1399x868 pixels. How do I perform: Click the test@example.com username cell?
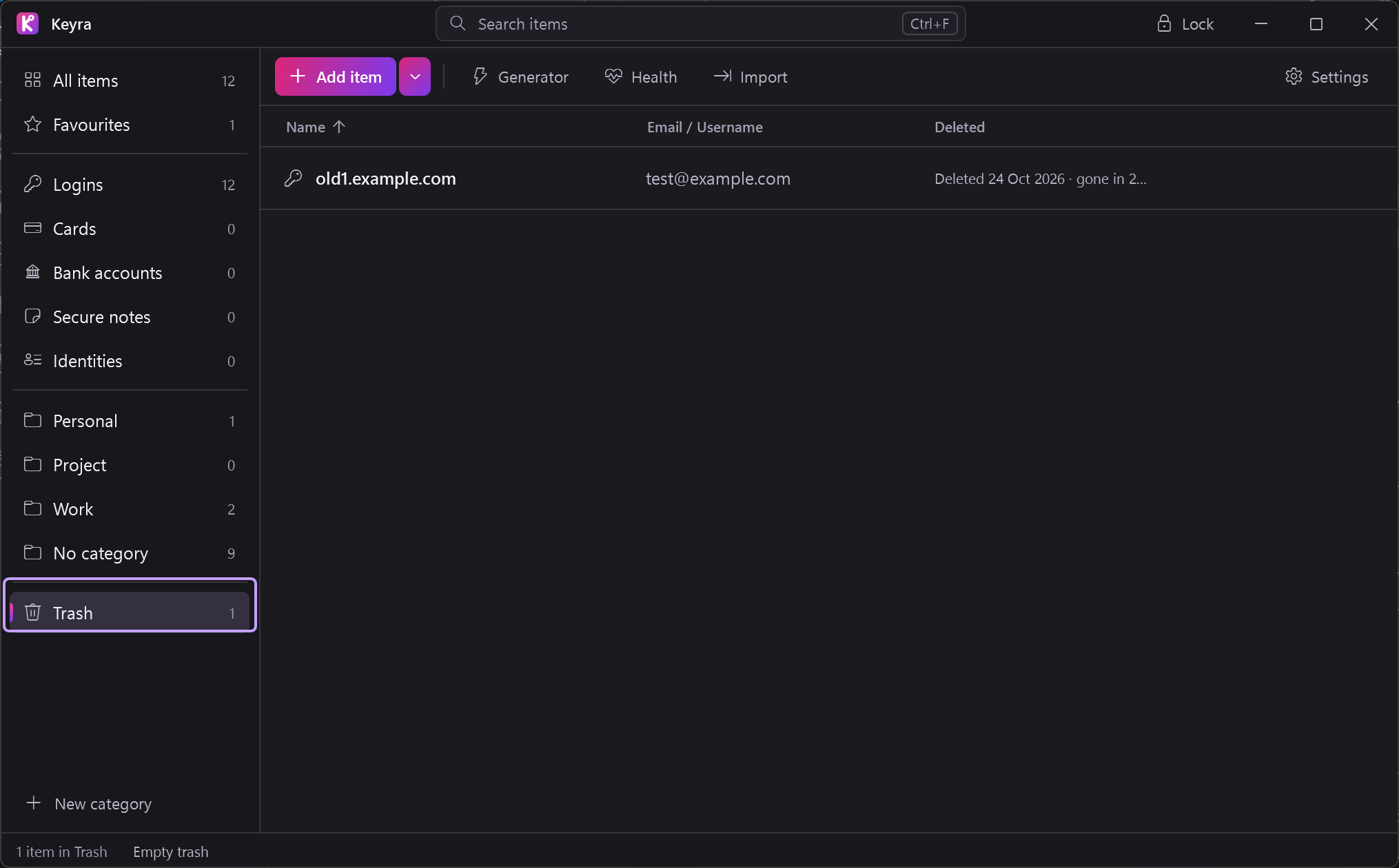[x=717, y=178]
